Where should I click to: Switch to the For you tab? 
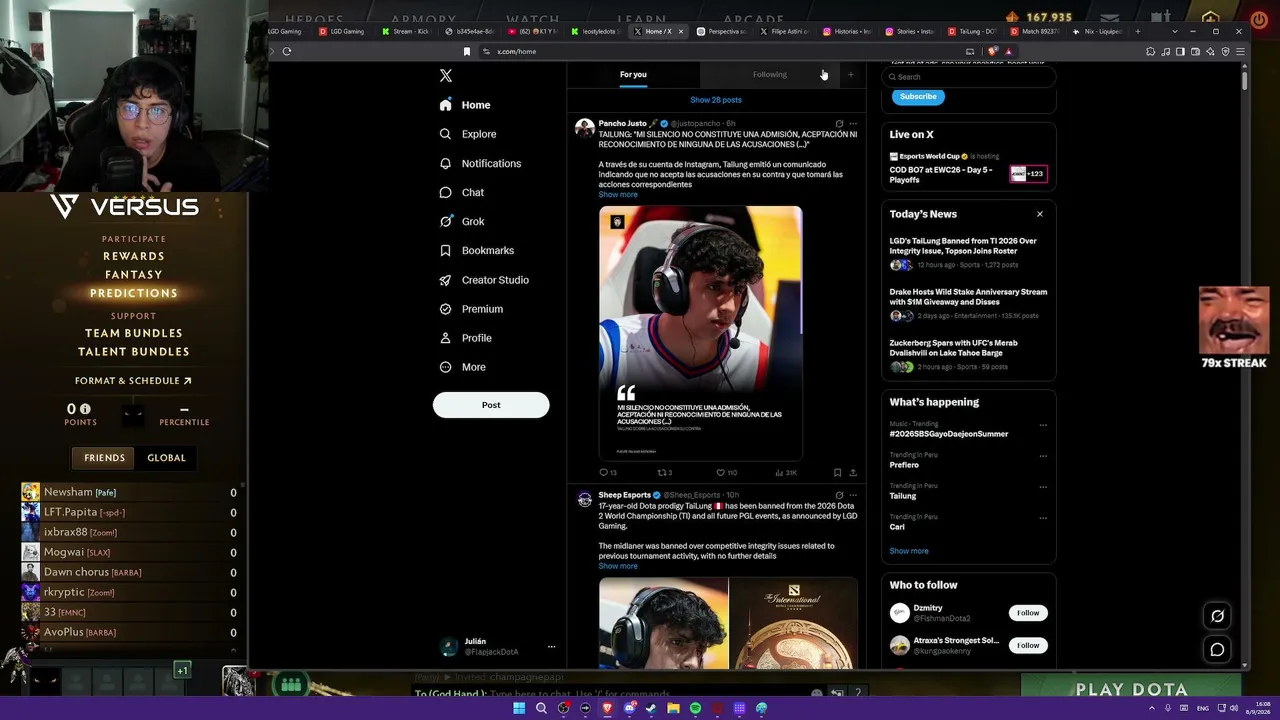click(633, 74)
